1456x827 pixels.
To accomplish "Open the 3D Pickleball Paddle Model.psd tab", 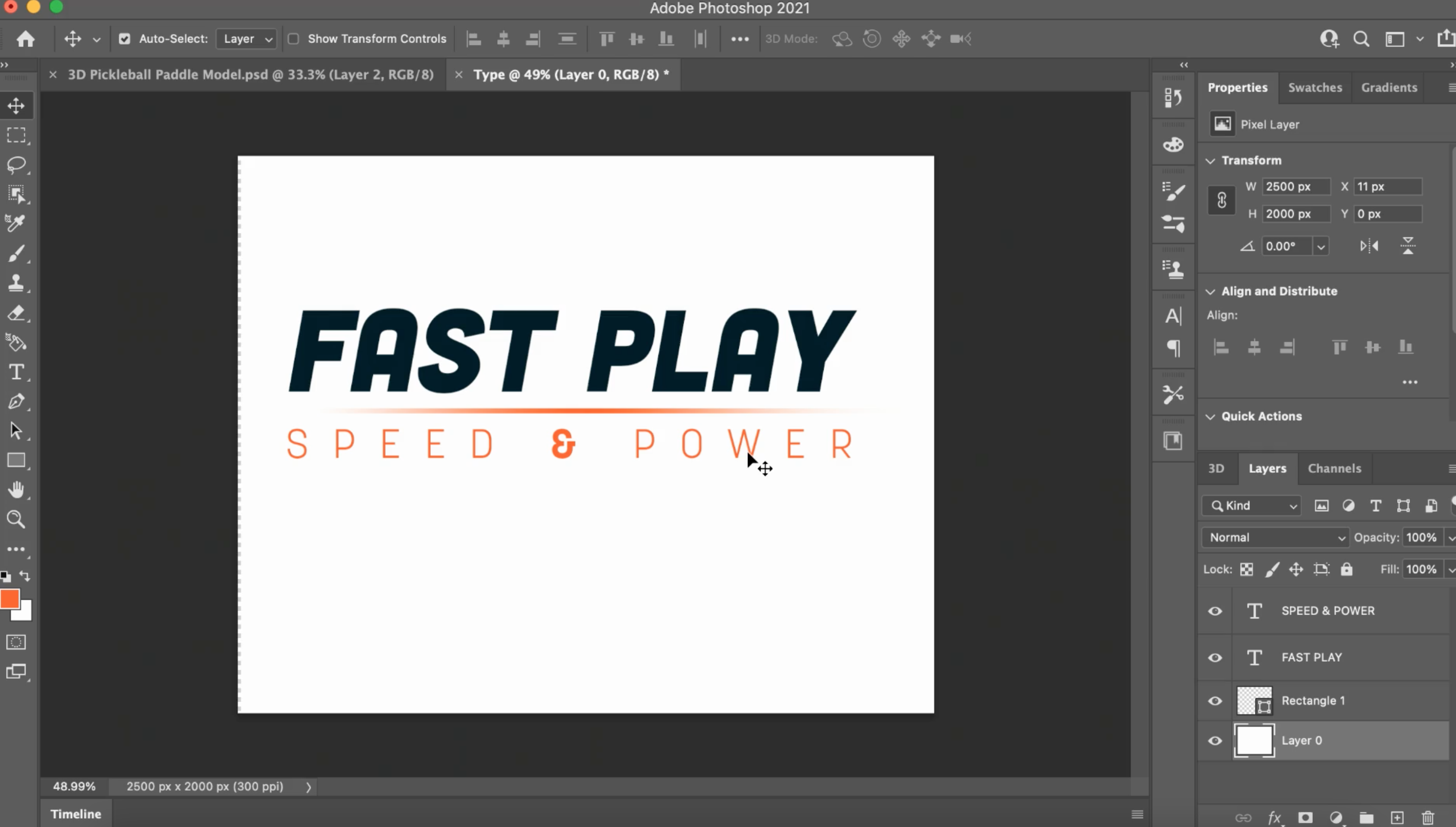I will (x=250, y=74).
